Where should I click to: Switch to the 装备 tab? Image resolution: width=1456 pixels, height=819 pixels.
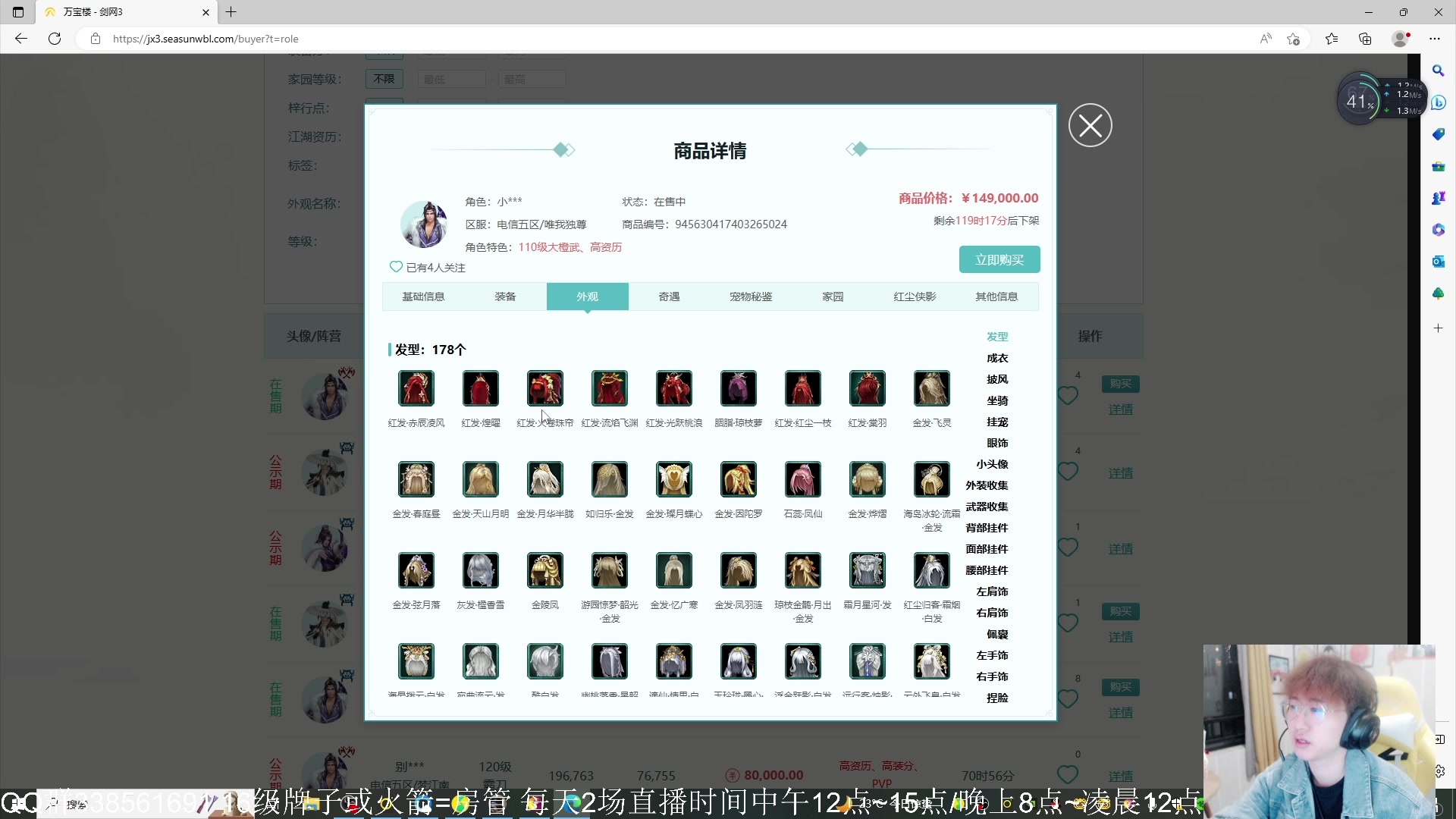point(505,297)
